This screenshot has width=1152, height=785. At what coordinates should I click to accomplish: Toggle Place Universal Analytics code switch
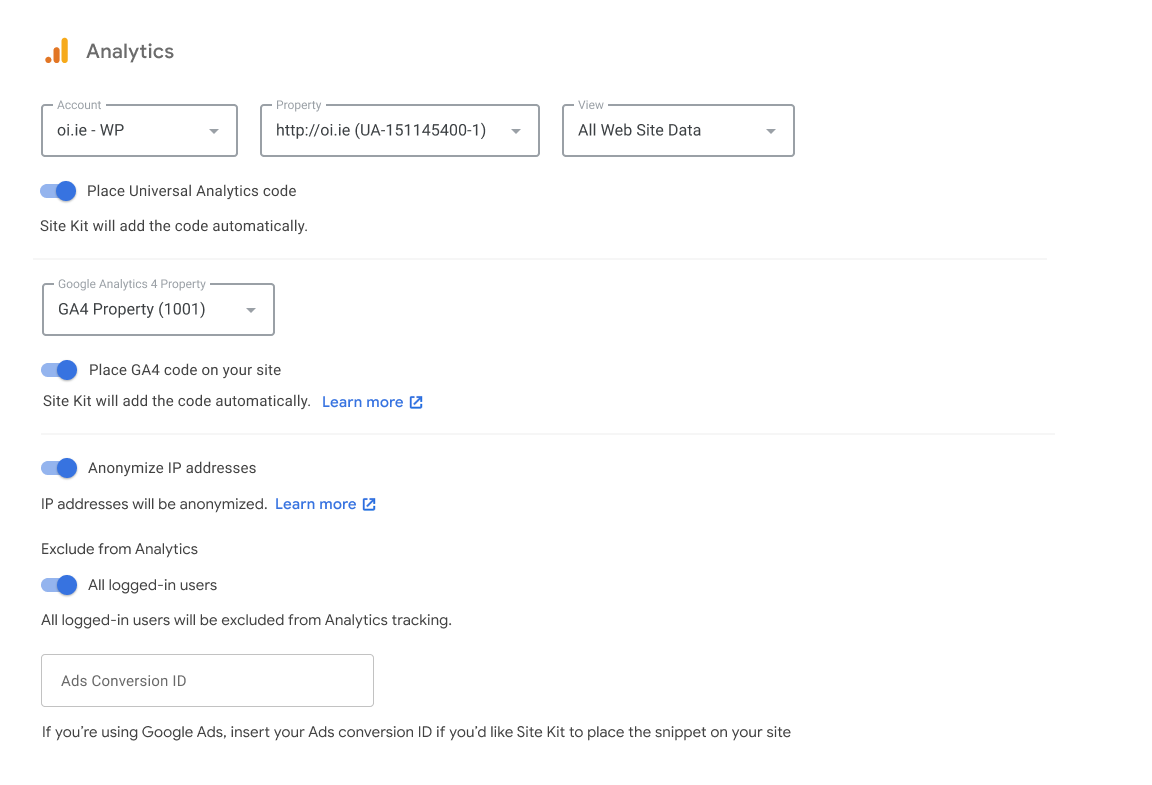(x=59, y=191)
